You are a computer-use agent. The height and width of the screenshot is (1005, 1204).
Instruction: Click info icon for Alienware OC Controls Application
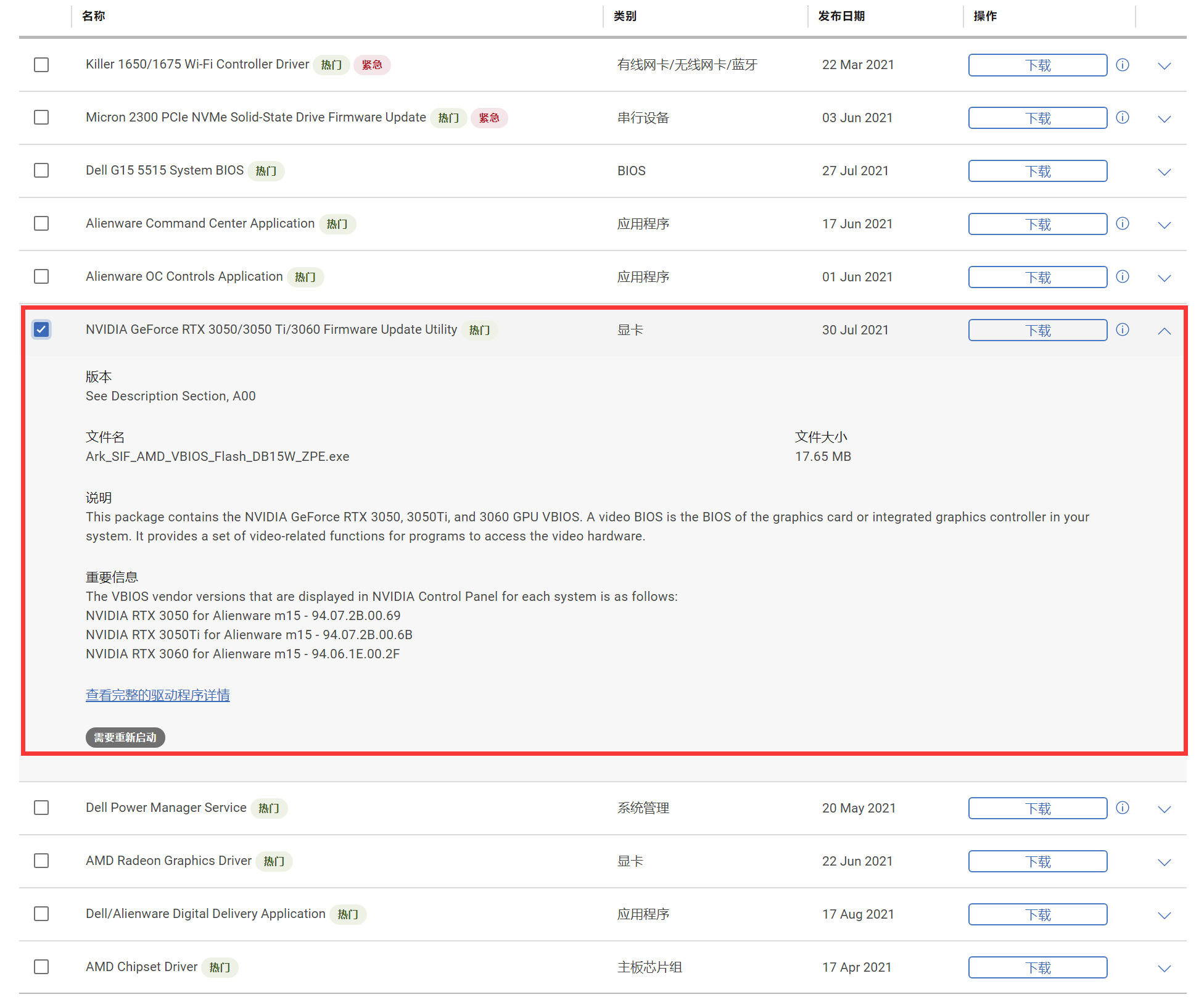(x=1122, y=276)
